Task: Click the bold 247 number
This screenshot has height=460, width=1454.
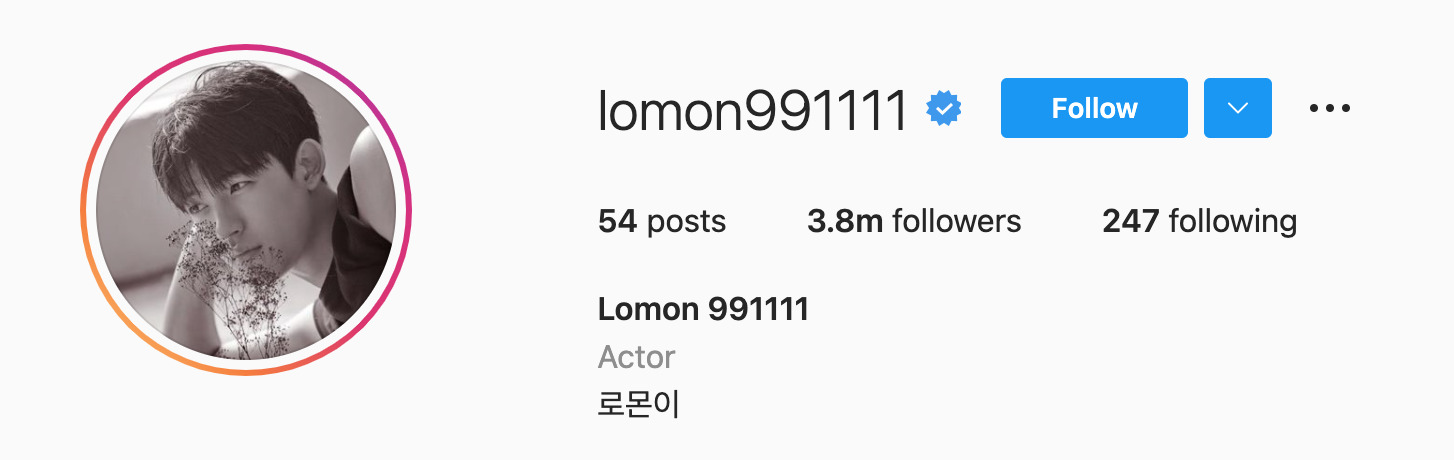Action: [1130, 221]
